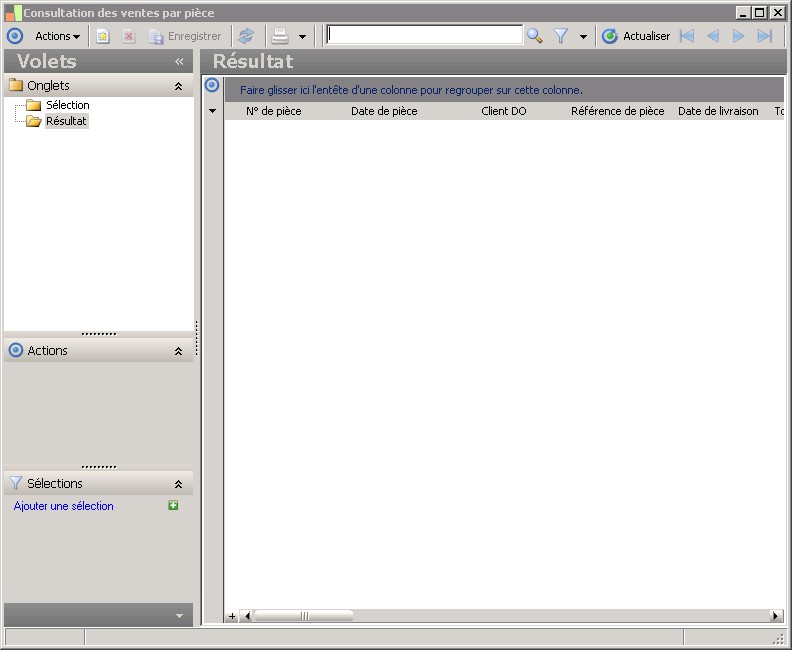Collapse the Volets side panel

point(179,61)
